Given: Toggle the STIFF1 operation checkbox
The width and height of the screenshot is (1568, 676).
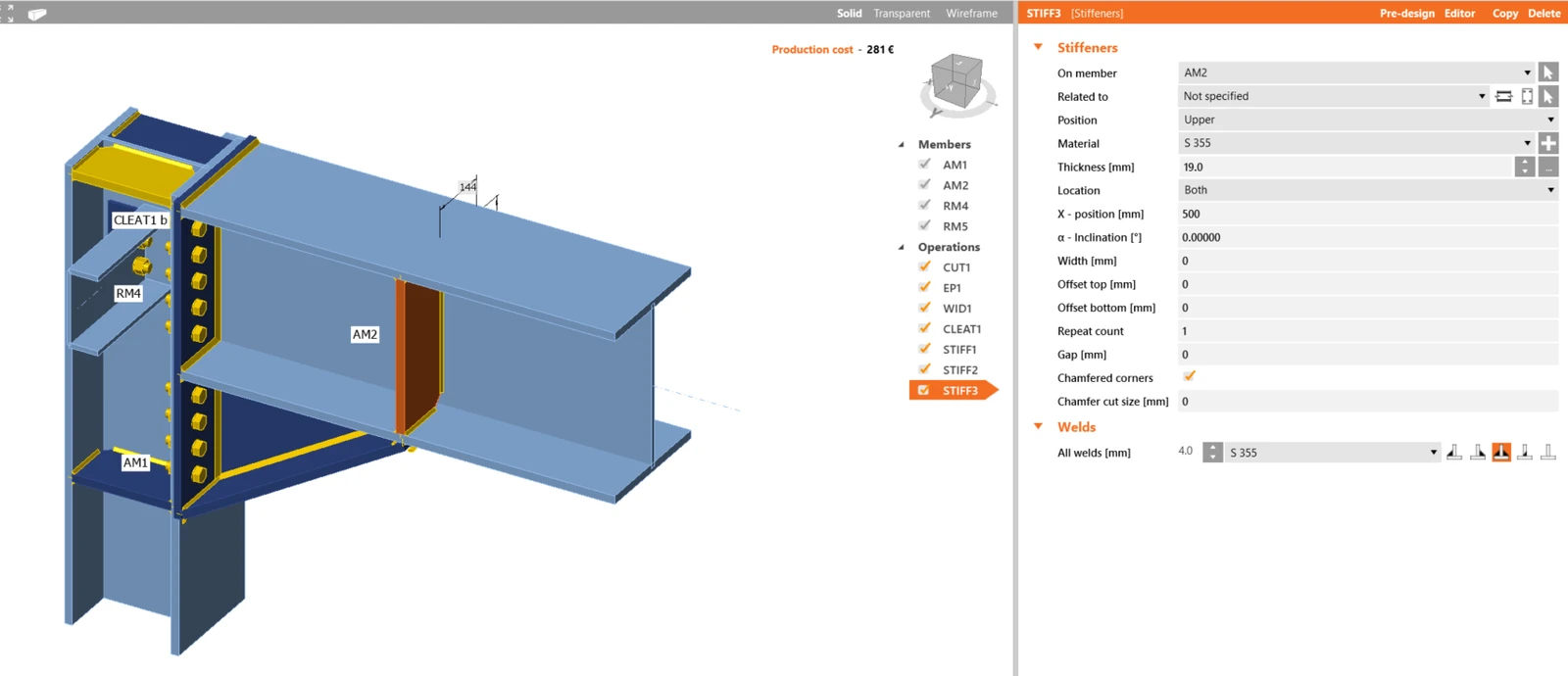Looking at the screenshot, I should click(924, 349).
